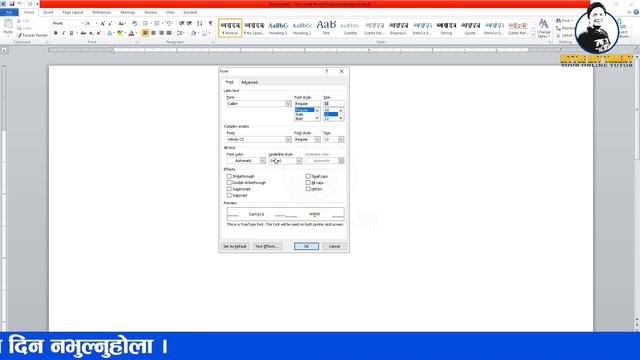Image resolution: width=640 pixels, height=360 pixels.
Task: Open the Review ribbon tab
Action: 151,13
